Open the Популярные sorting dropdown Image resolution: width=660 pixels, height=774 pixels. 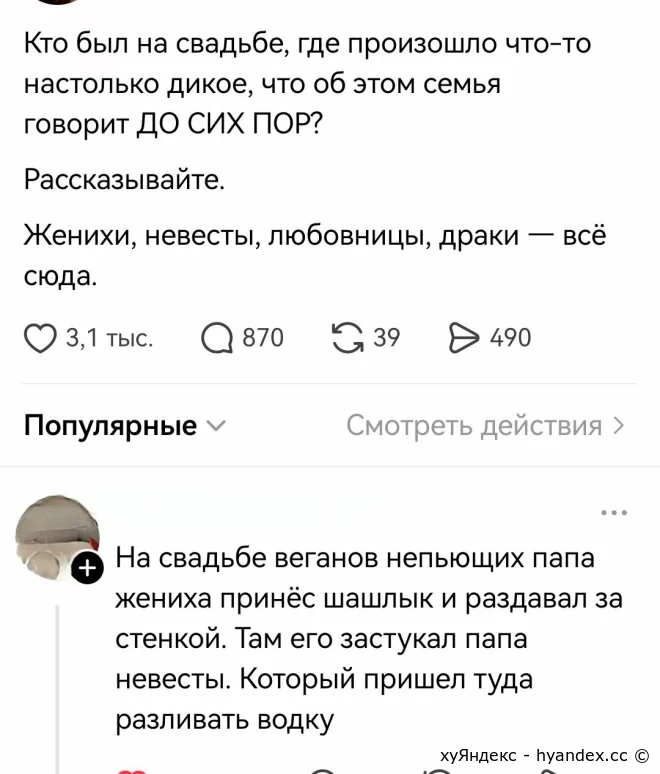[x=125, y=426]
